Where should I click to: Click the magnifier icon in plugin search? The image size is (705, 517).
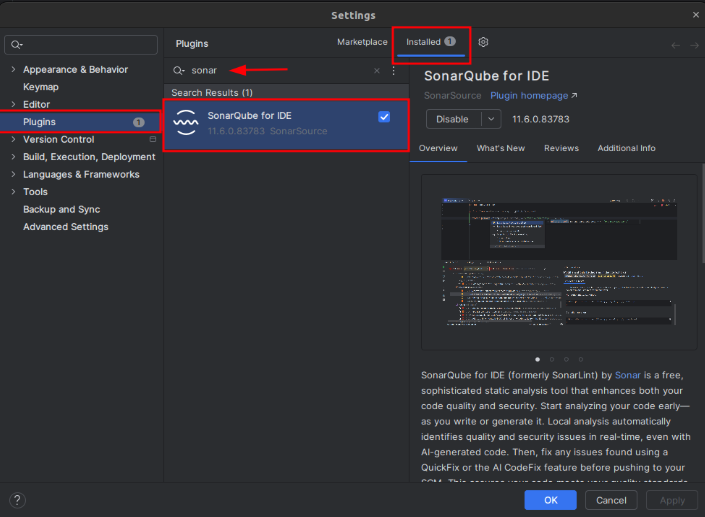tap(179, 71)
